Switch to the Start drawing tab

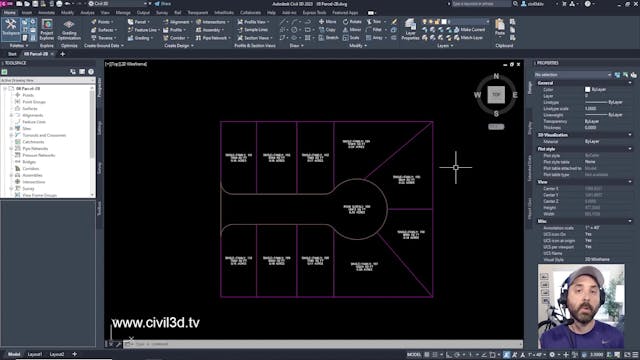coord(12,54)
